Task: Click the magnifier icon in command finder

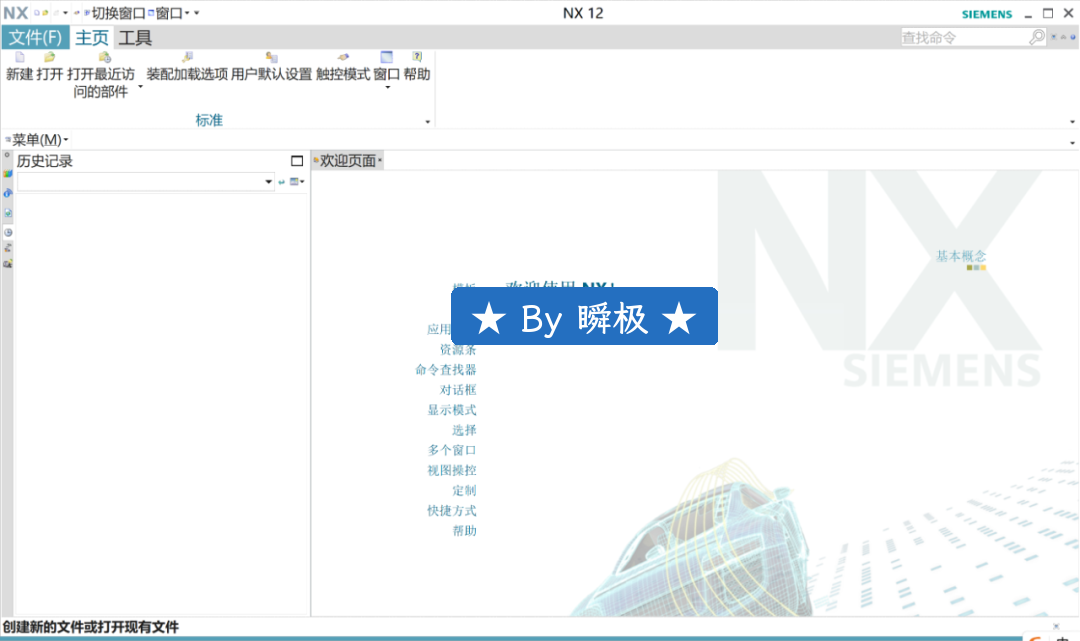Action: (x=1037, y=37)
